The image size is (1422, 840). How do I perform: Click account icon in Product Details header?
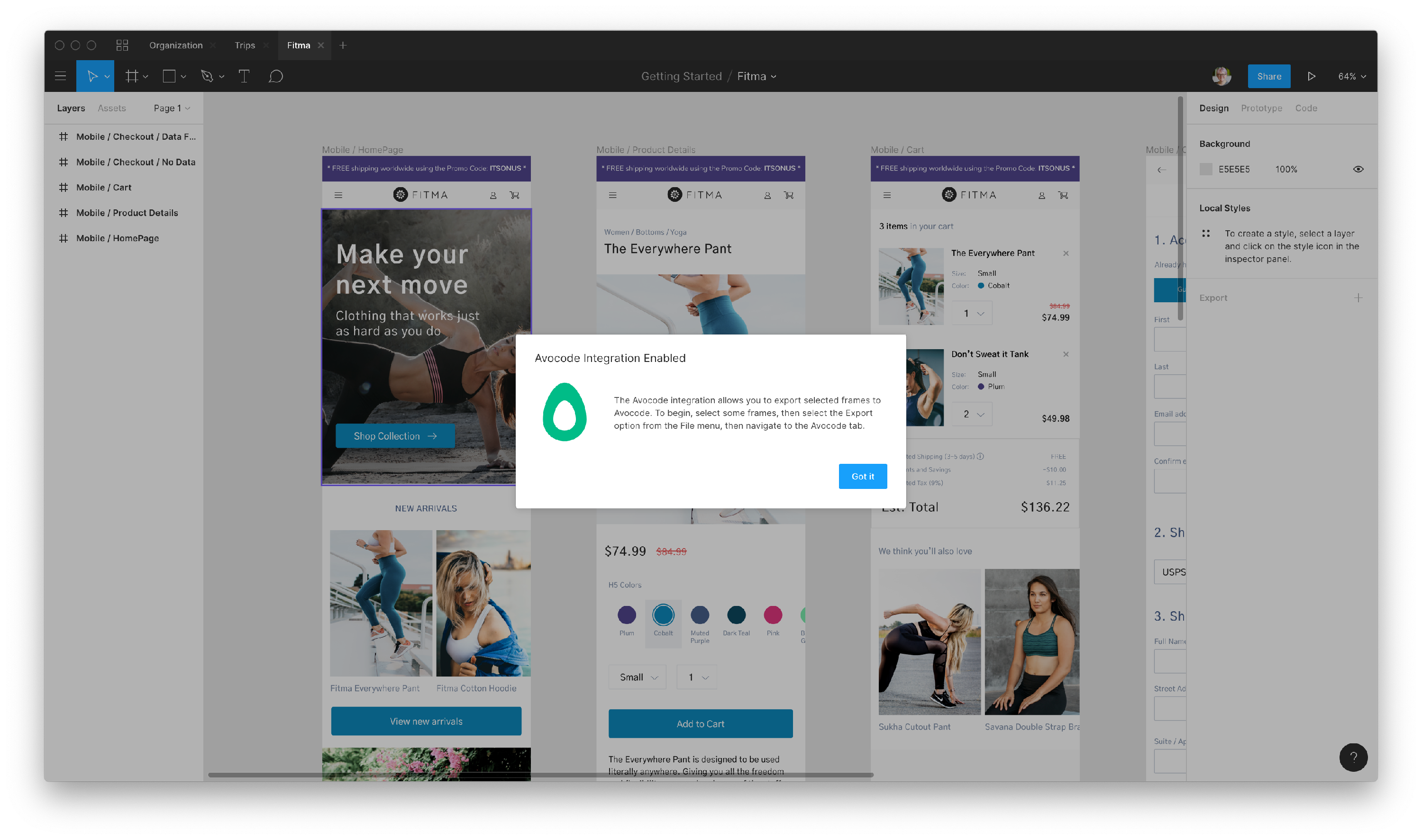(767, 195)
